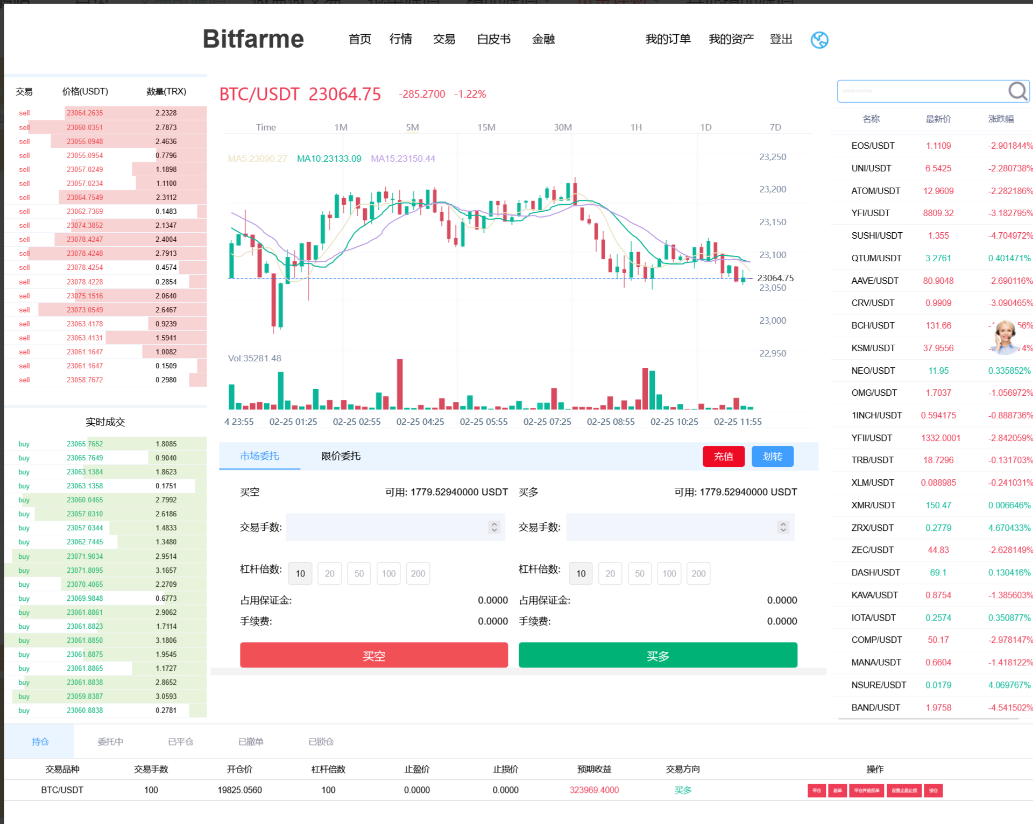Click the magnifier icon in the search box
This screenshot has height=824, width=1033.
point(1017,92)
